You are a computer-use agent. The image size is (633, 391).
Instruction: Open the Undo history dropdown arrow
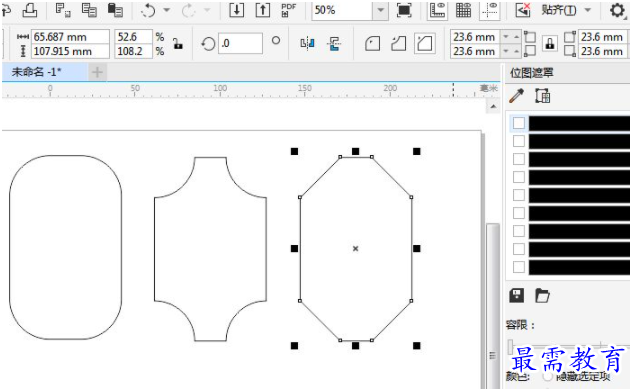pyautogui.click(x=166, y=10)
